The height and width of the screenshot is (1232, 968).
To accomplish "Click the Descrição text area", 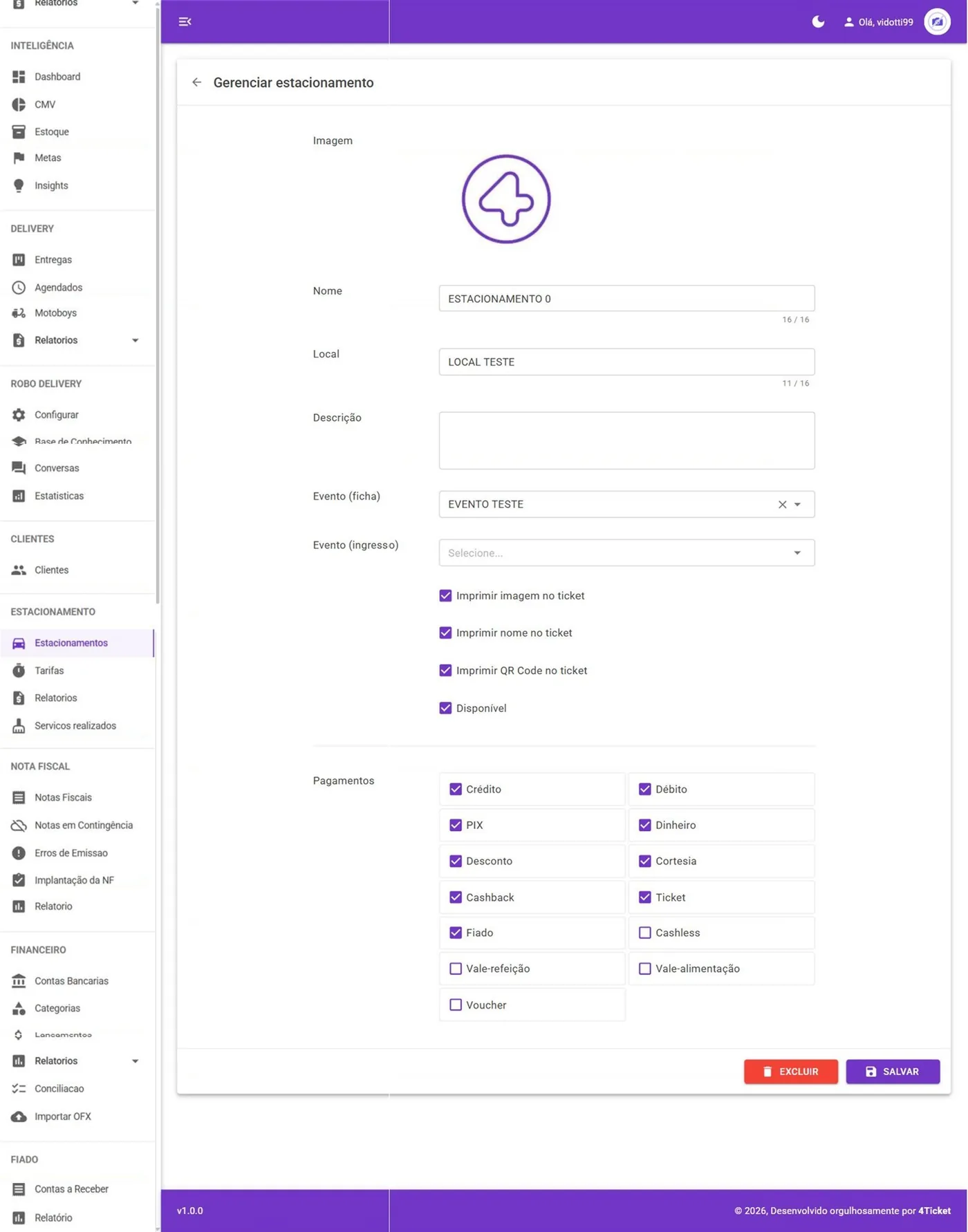I will (x=626, y=441).
